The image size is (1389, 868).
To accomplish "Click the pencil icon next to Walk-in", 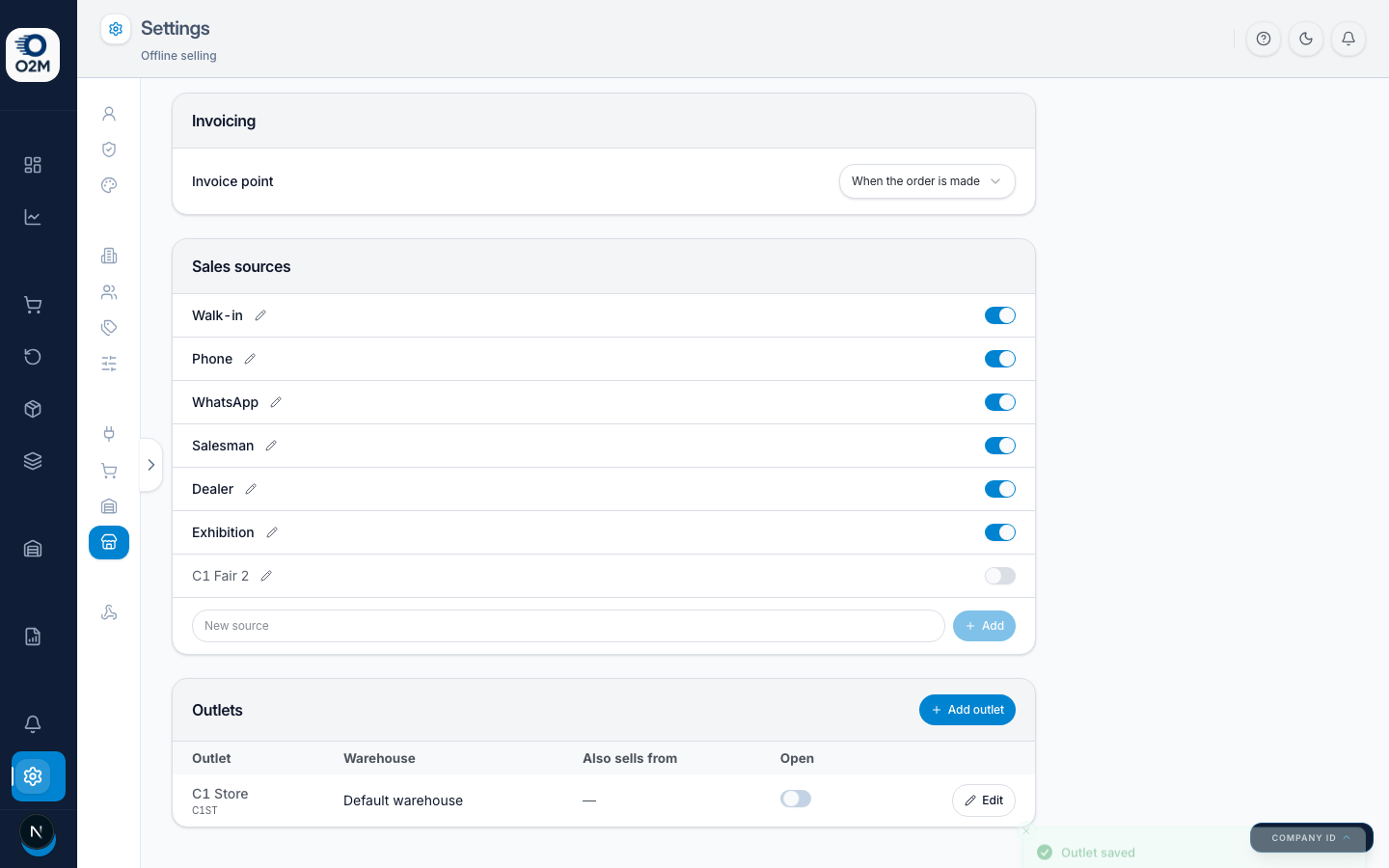I will click(260, 315).
